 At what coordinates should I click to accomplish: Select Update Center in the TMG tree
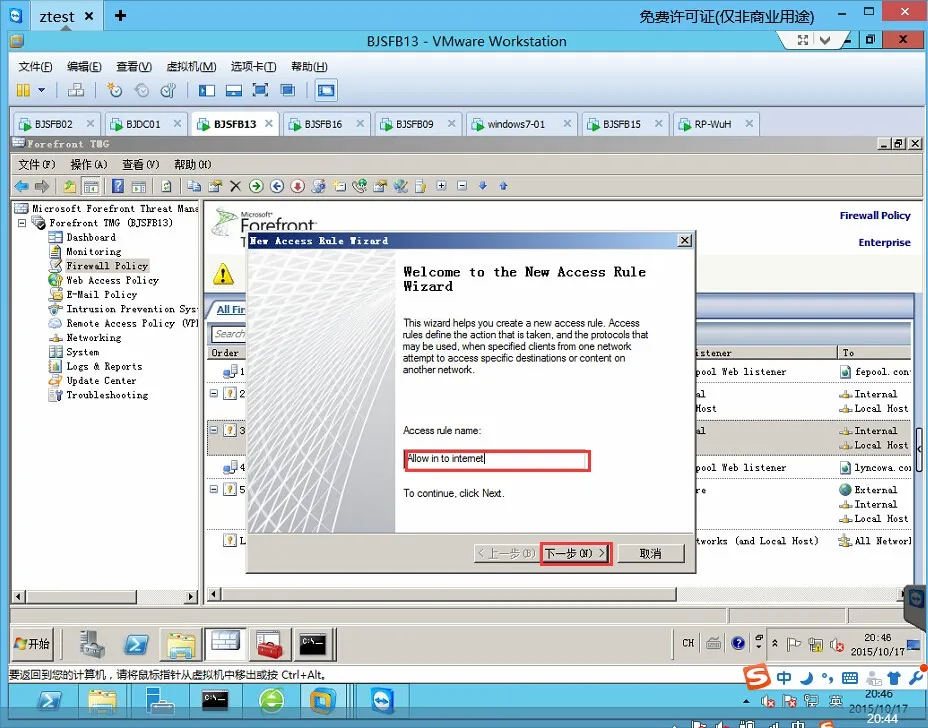point(101,381)
